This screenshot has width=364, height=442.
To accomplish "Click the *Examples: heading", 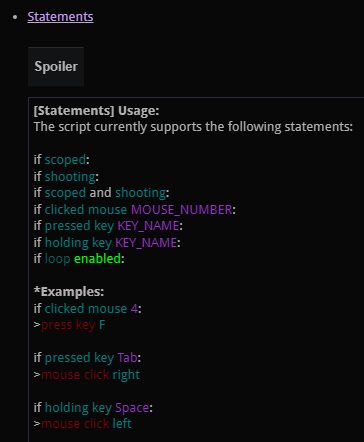I will [x=69, y=292].
